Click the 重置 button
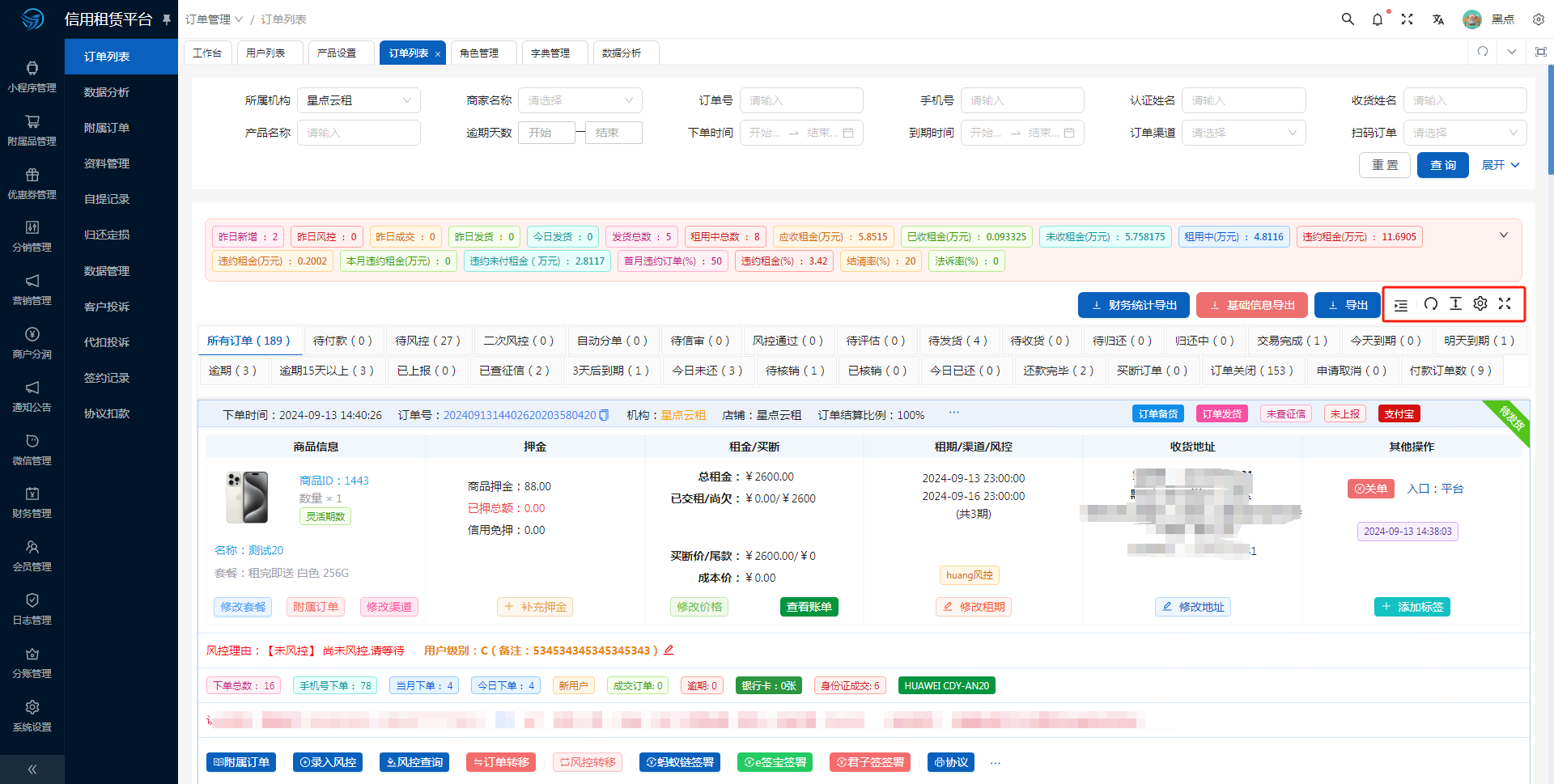1554x784 pixels. pos(1385,165)
